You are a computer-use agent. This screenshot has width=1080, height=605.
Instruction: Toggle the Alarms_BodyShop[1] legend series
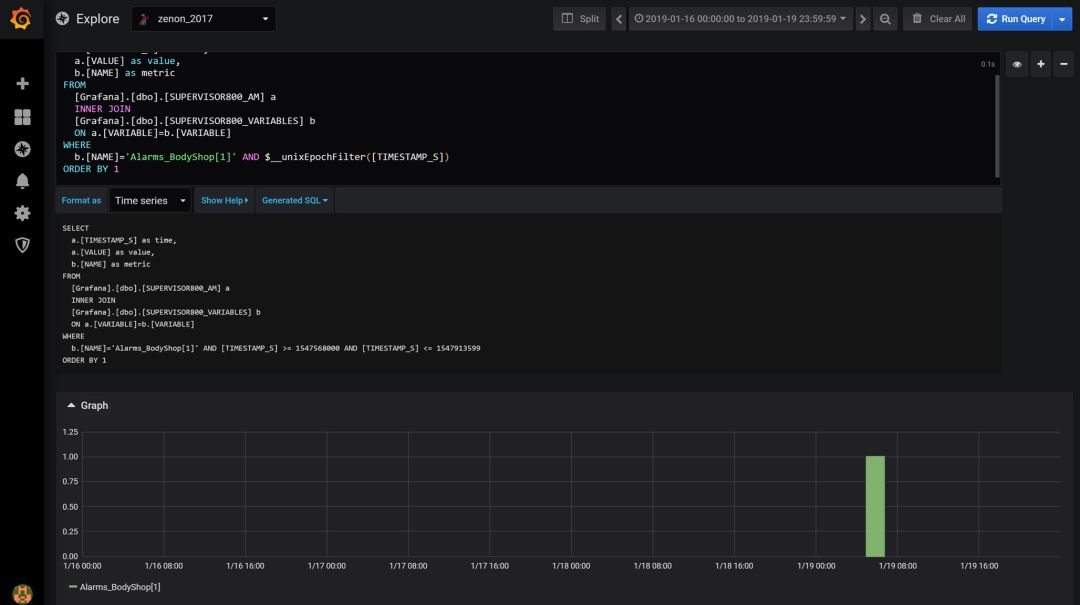click(119, 587)
